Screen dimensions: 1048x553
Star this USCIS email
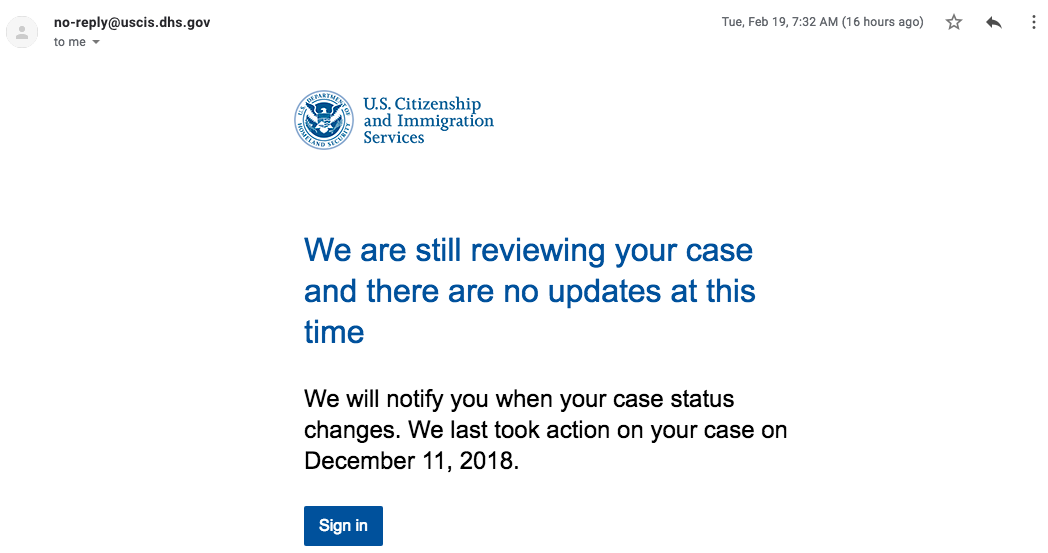pyautogui.click(x=954, y=22)
